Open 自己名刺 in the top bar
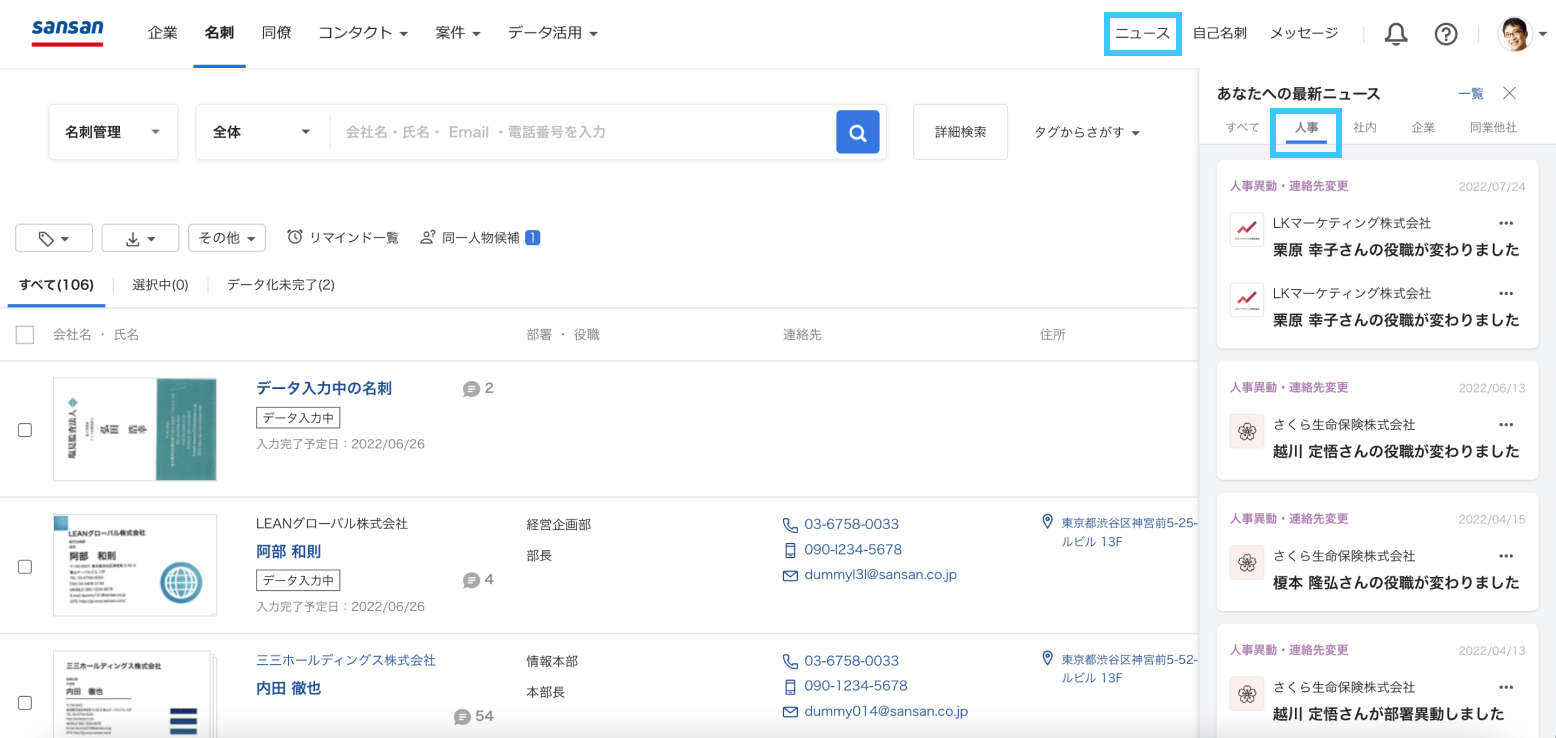The image size is (1556, 738). (x=1220, y=33)
